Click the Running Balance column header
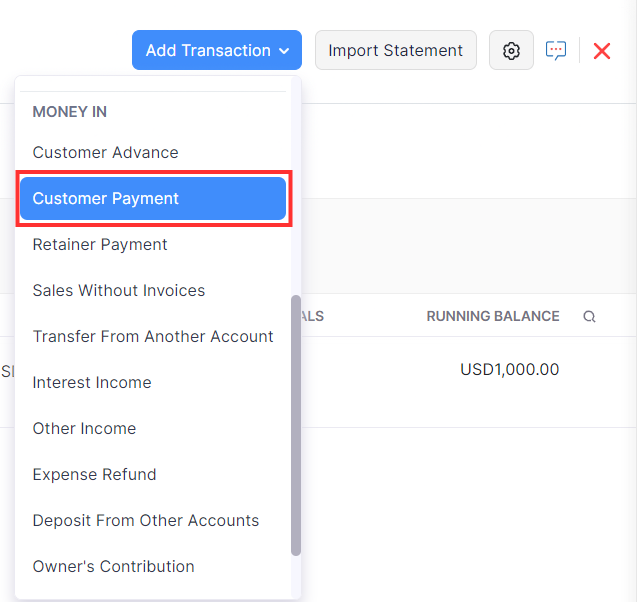637x602 pixels. tap(493, 317)
